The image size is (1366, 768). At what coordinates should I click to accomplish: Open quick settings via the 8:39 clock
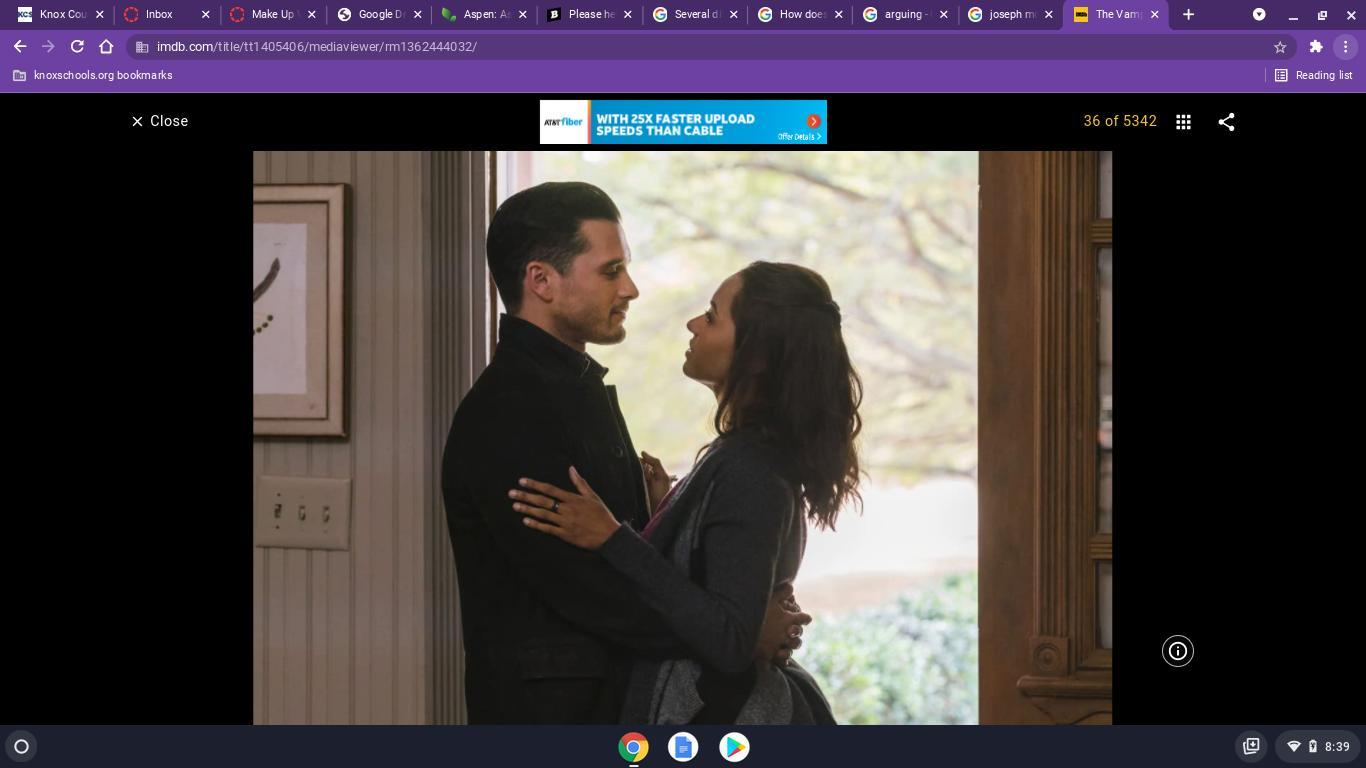click(1337, 747)
